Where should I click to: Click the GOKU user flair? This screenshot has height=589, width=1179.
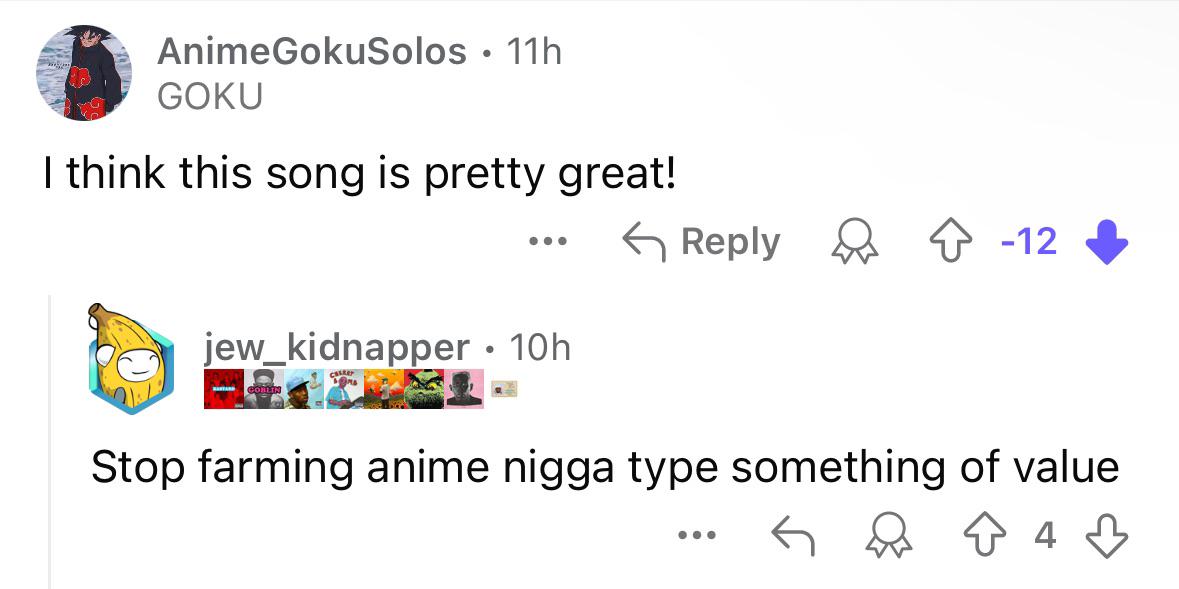point(210,97)
